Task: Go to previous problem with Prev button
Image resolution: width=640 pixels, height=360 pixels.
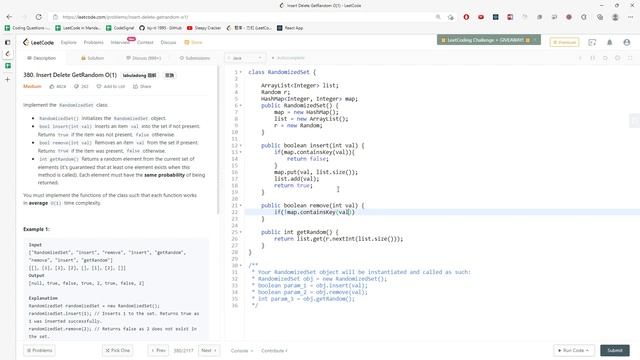Action: 158,350
